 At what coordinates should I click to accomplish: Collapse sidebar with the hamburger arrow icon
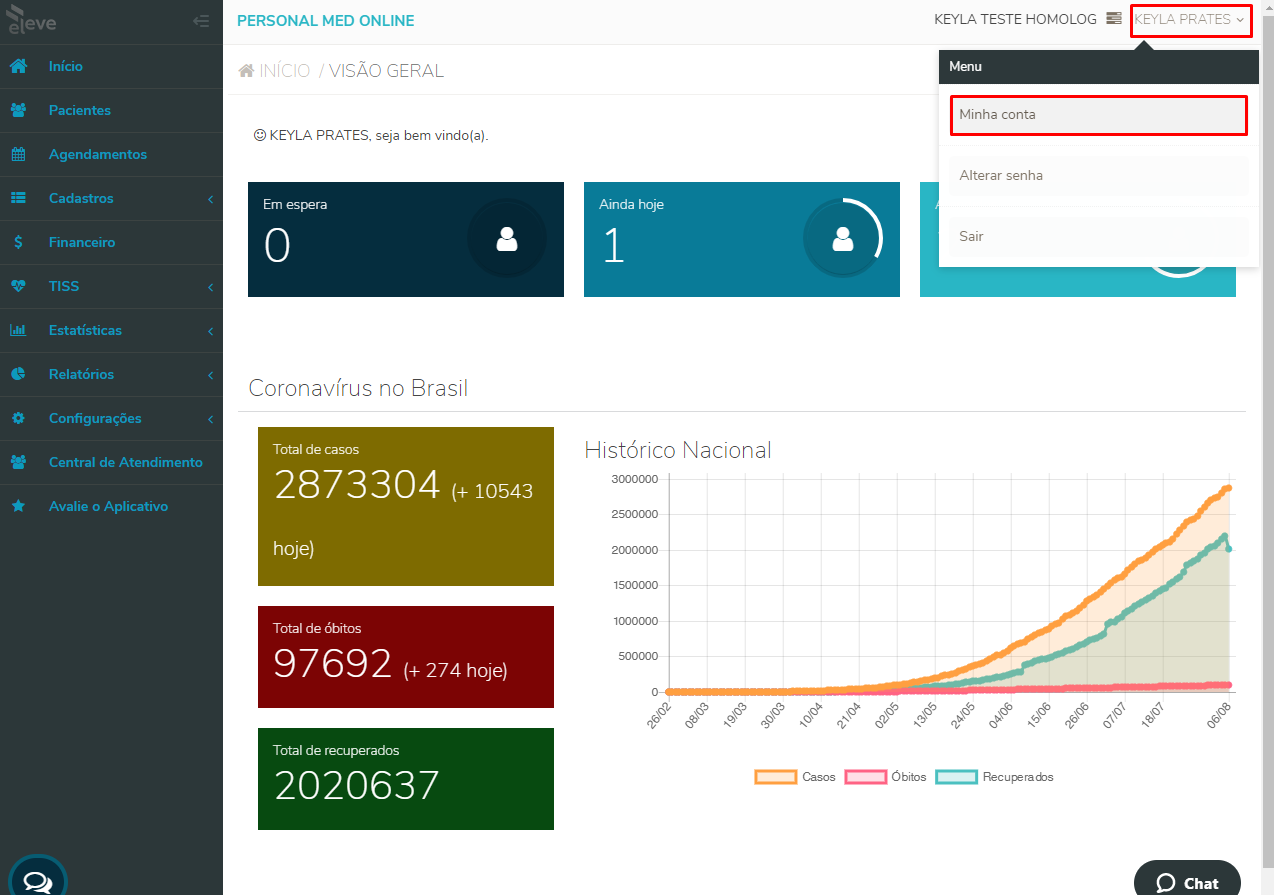201,21
